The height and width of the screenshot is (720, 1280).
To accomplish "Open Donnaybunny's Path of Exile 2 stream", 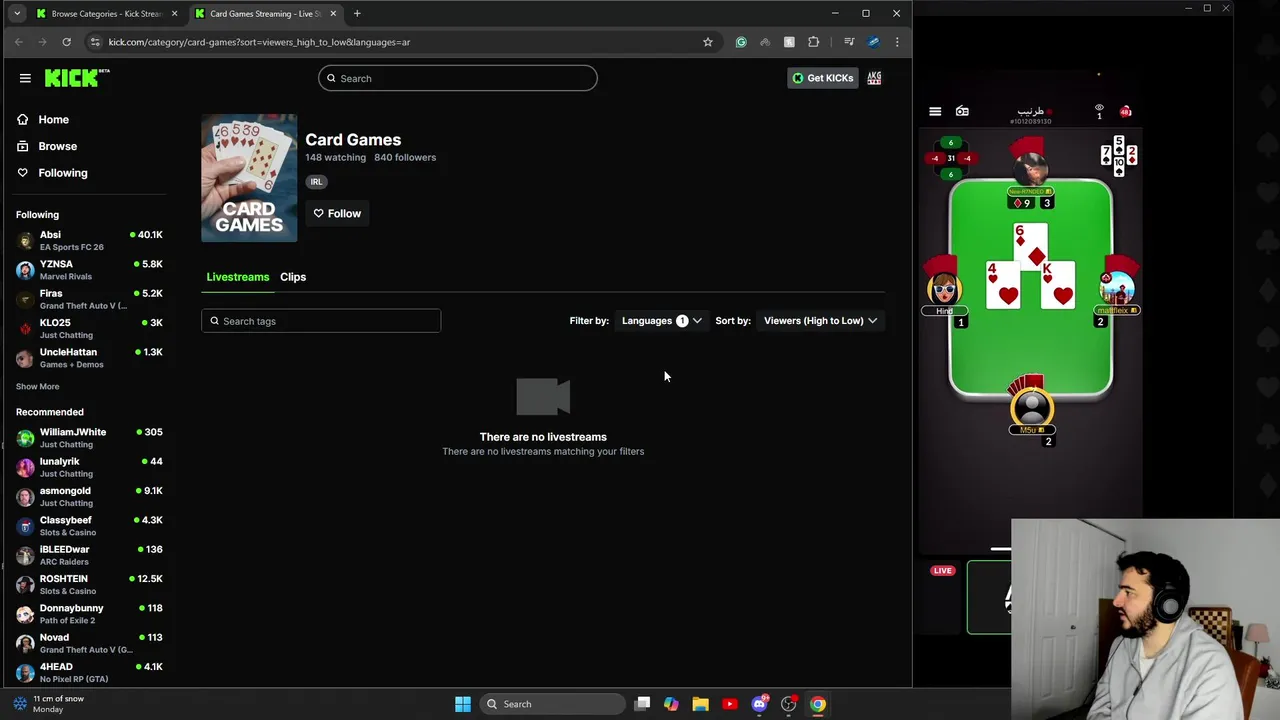I will (89, 614).
